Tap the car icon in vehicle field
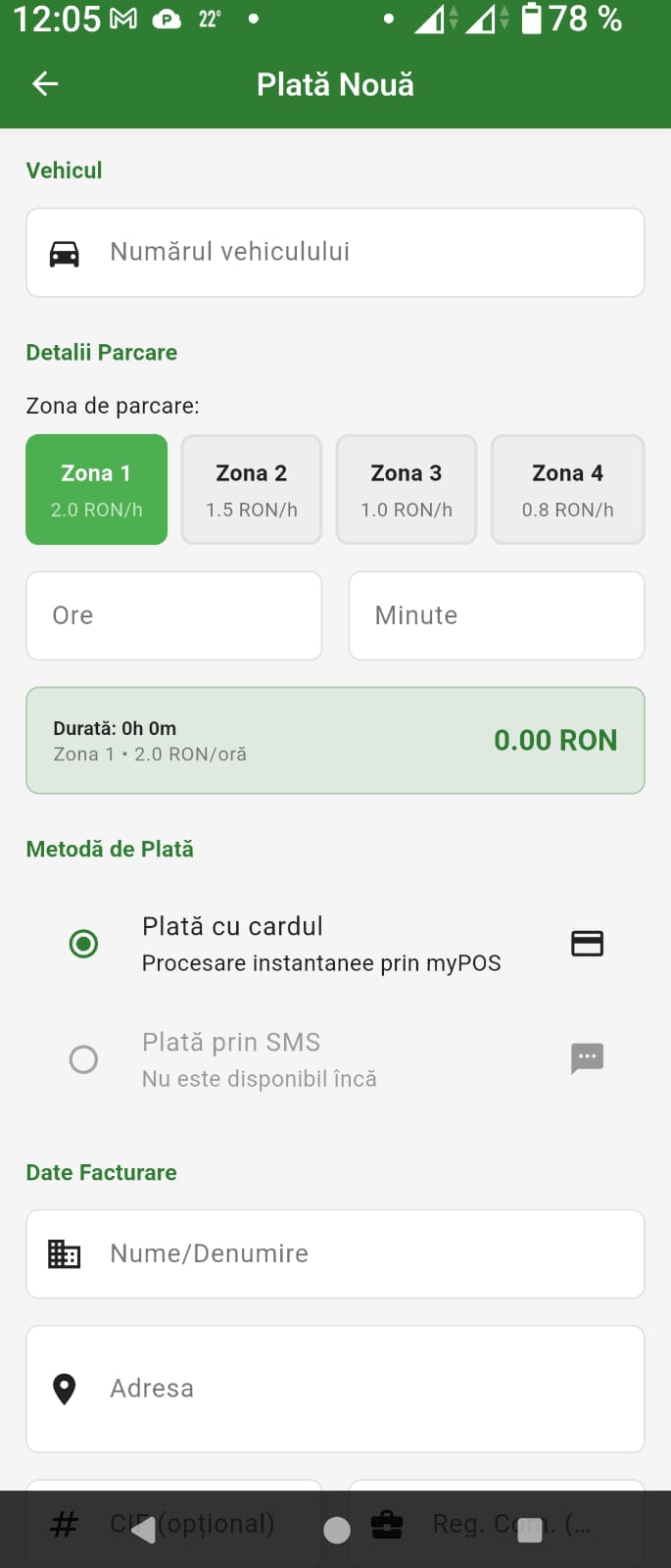The image size is (671, 1568). 65,253
